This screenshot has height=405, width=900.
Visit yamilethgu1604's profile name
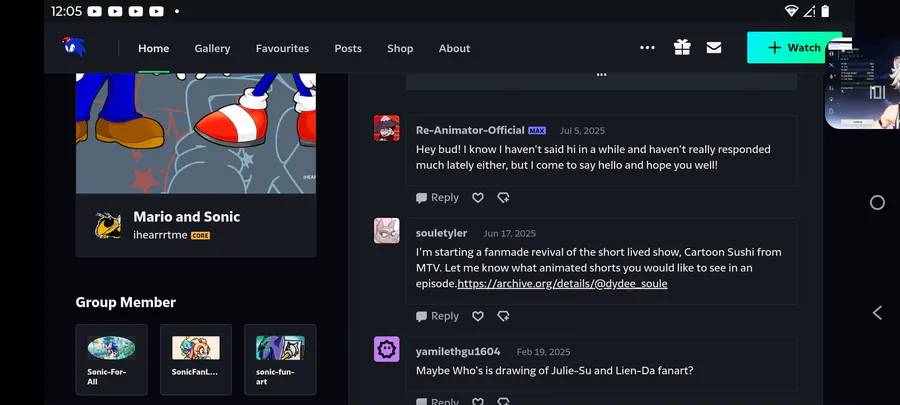[x=458, y=351]
